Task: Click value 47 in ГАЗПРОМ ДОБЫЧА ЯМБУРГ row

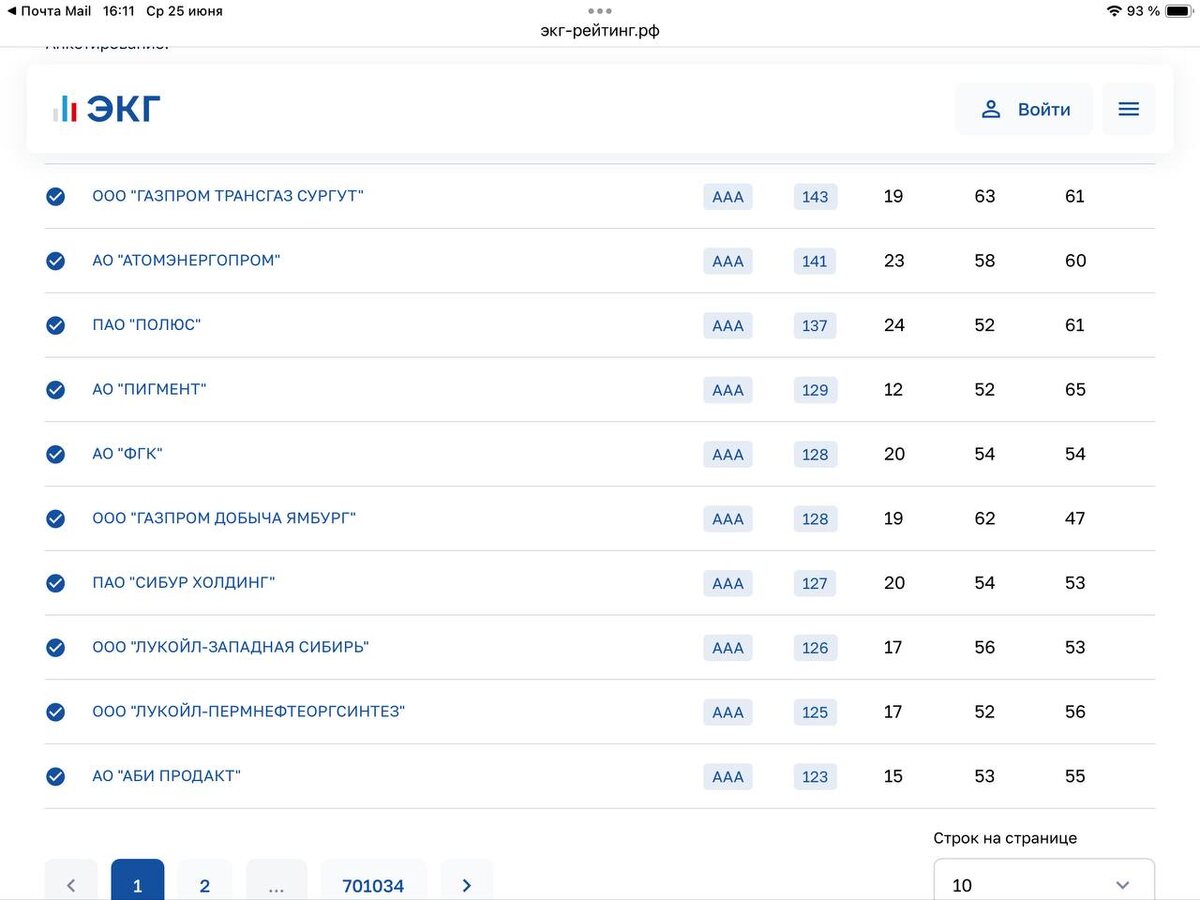Action: pos(1075,518)
